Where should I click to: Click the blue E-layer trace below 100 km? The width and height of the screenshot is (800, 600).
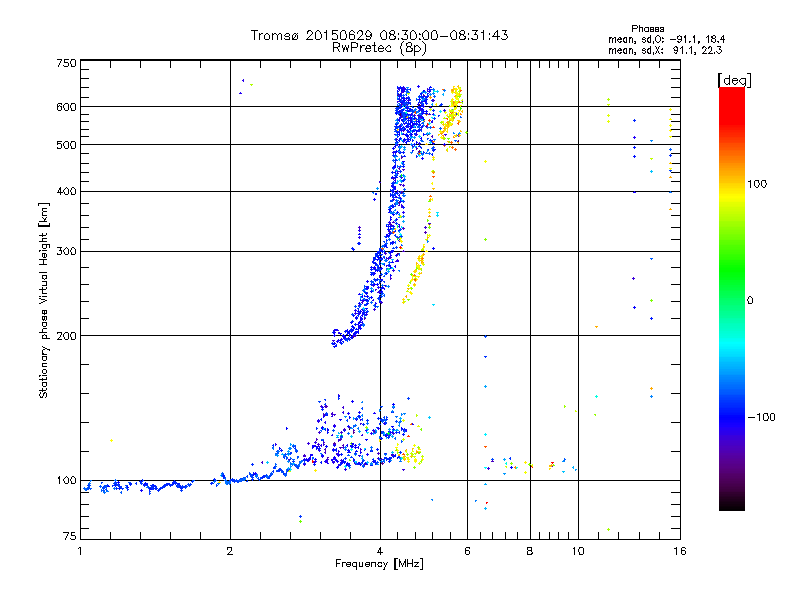[x=138, y=486]
